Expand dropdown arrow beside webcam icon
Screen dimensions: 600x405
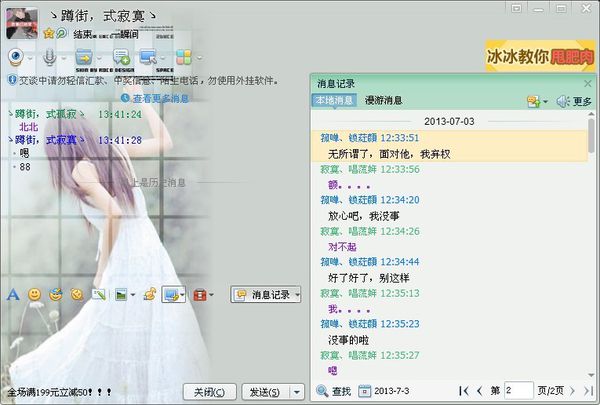(30, 59)
